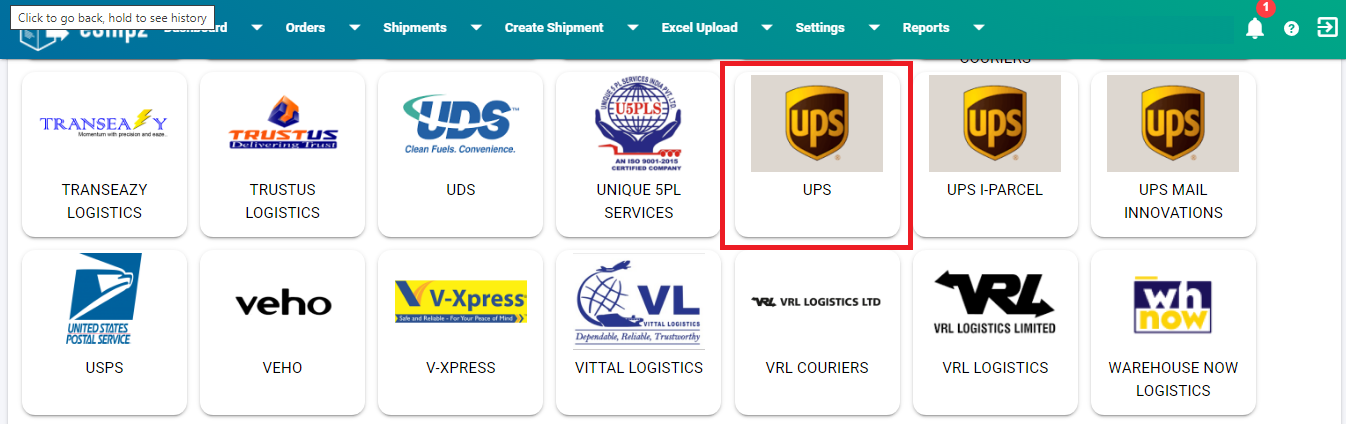
Task: Open the Create Shipment menu
Action: [554, 28]
